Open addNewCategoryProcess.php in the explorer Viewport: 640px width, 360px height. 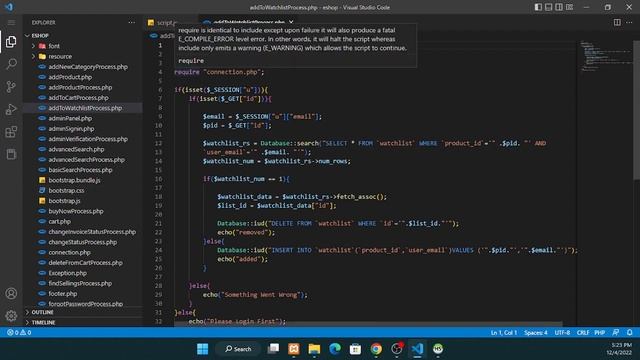(88, 67)
